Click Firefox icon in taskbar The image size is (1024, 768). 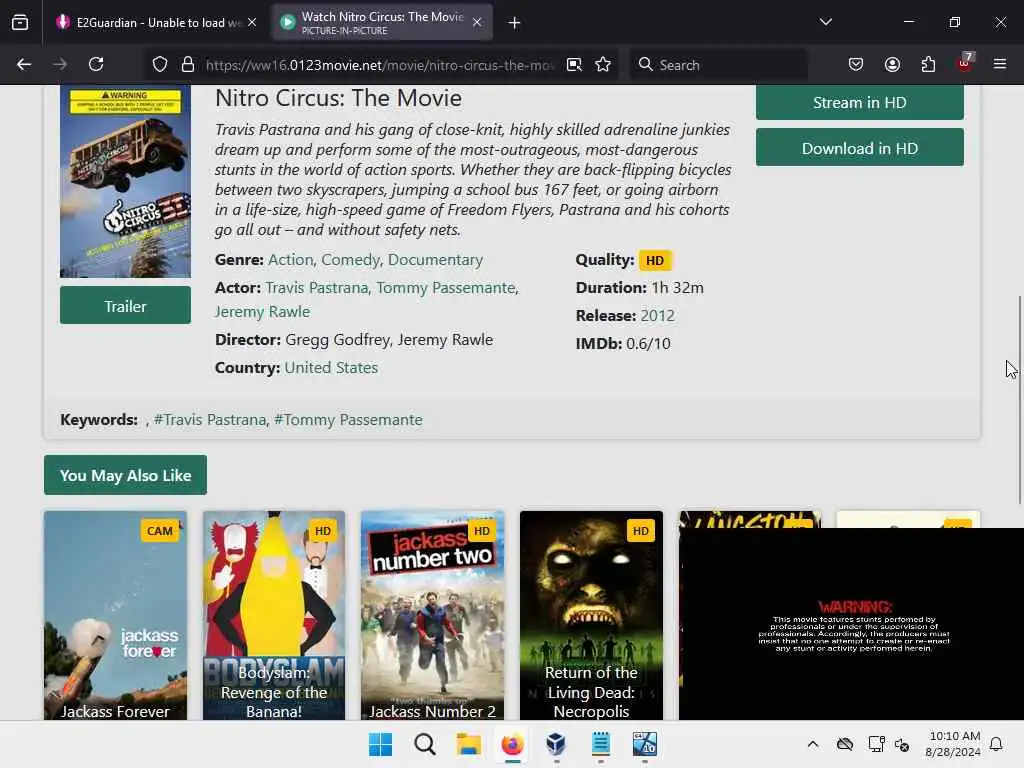513,744
